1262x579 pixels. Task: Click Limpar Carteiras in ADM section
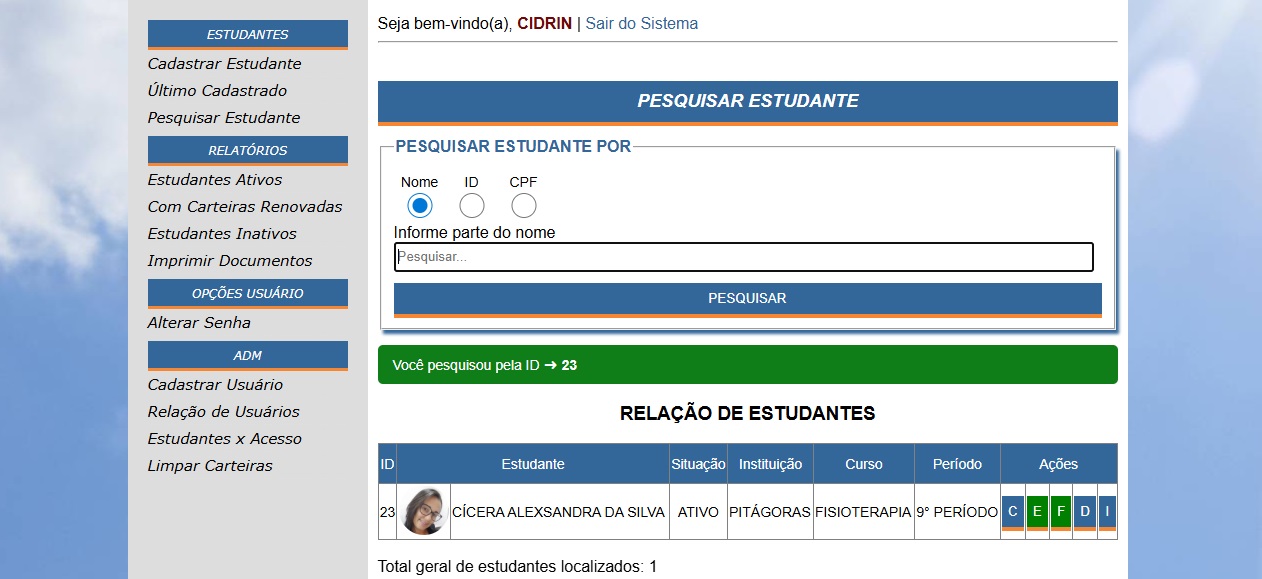(210, 466)
